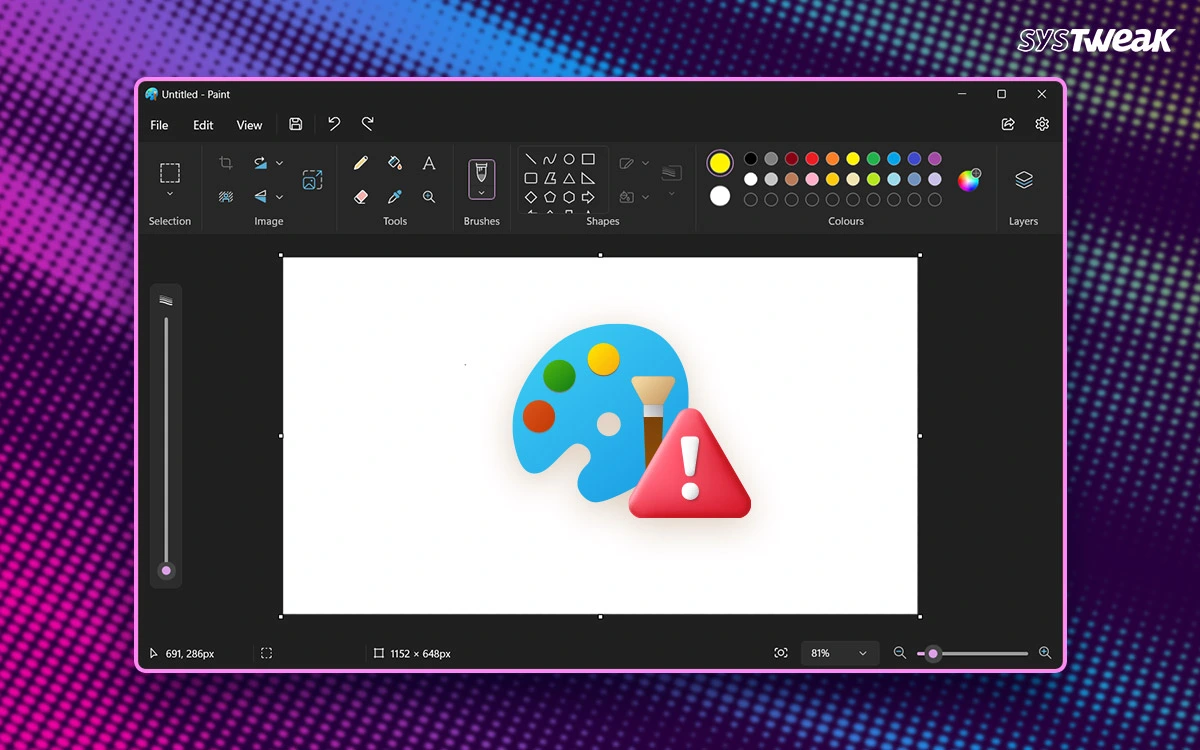Select the red colour swatch
This screenshot has width=1200, height=750.
tap(811, 159)
